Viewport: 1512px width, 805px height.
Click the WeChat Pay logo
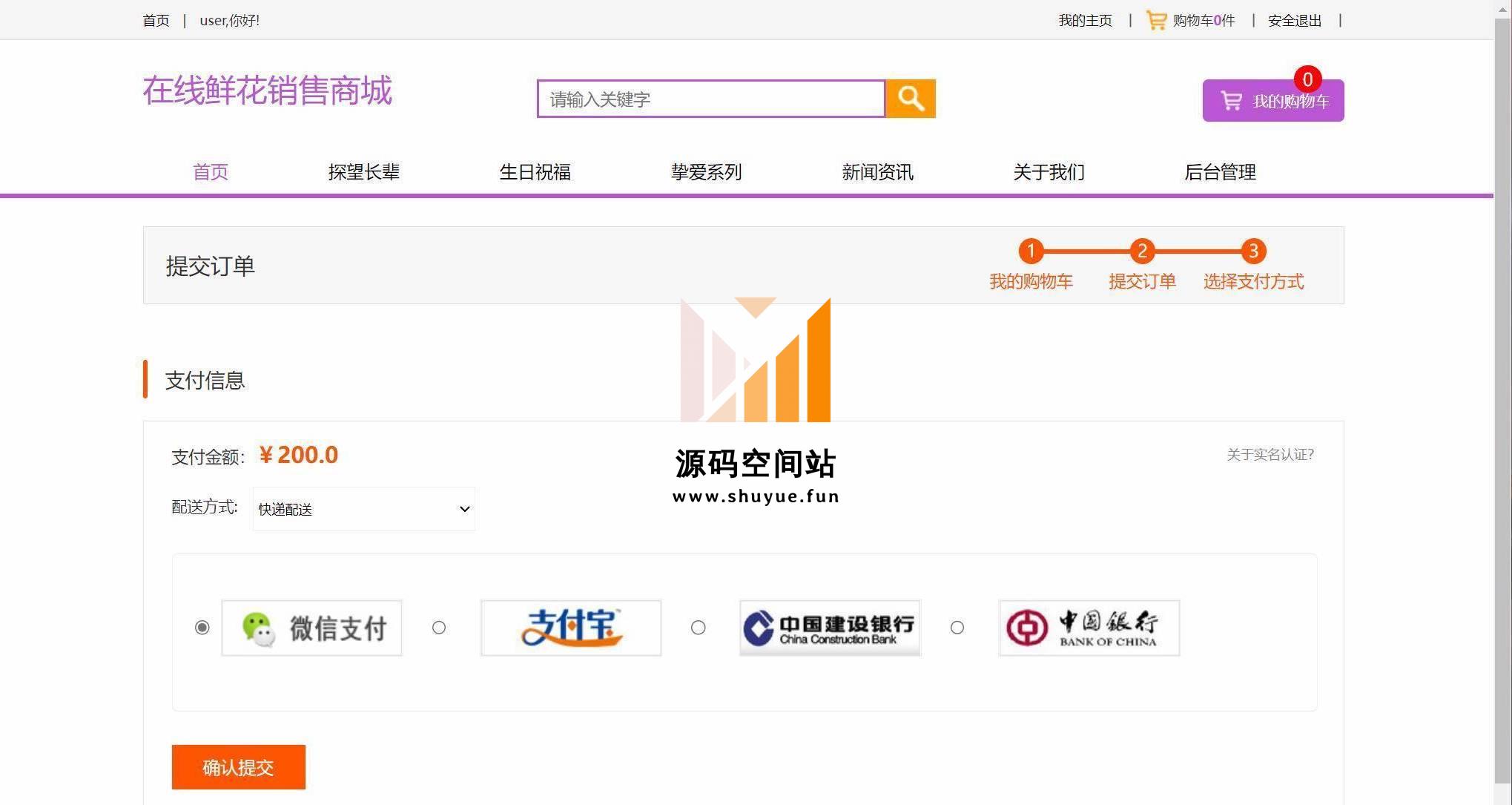(312, 628)
